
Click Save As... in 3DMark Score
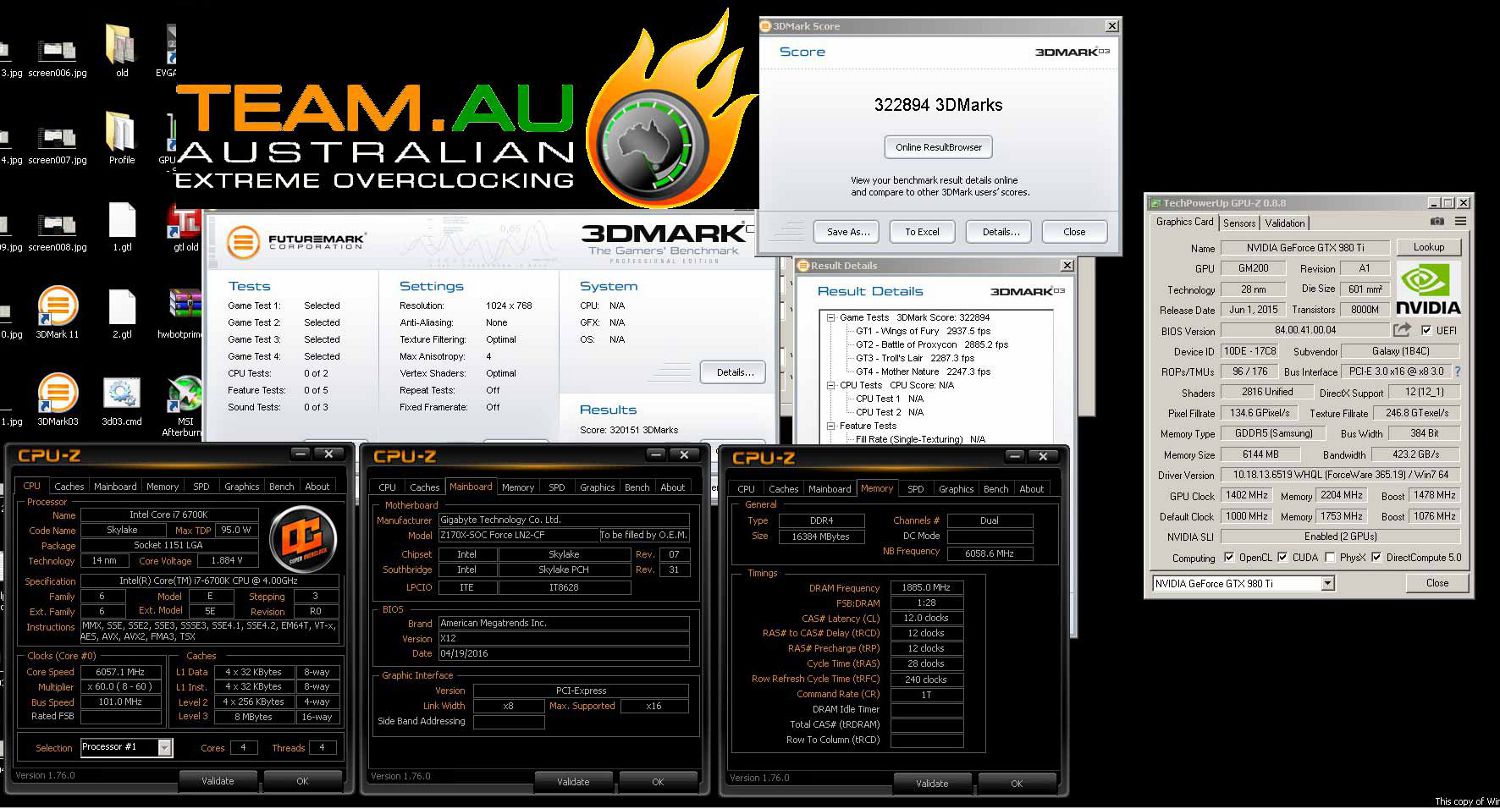849,231
